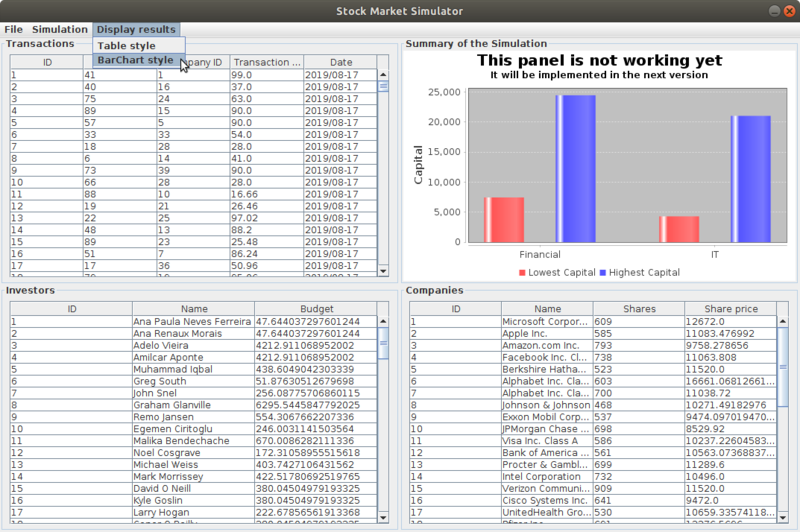Click the red IT bar in the chart
Viewport: 800px width, 532px height.
(679, 229)
